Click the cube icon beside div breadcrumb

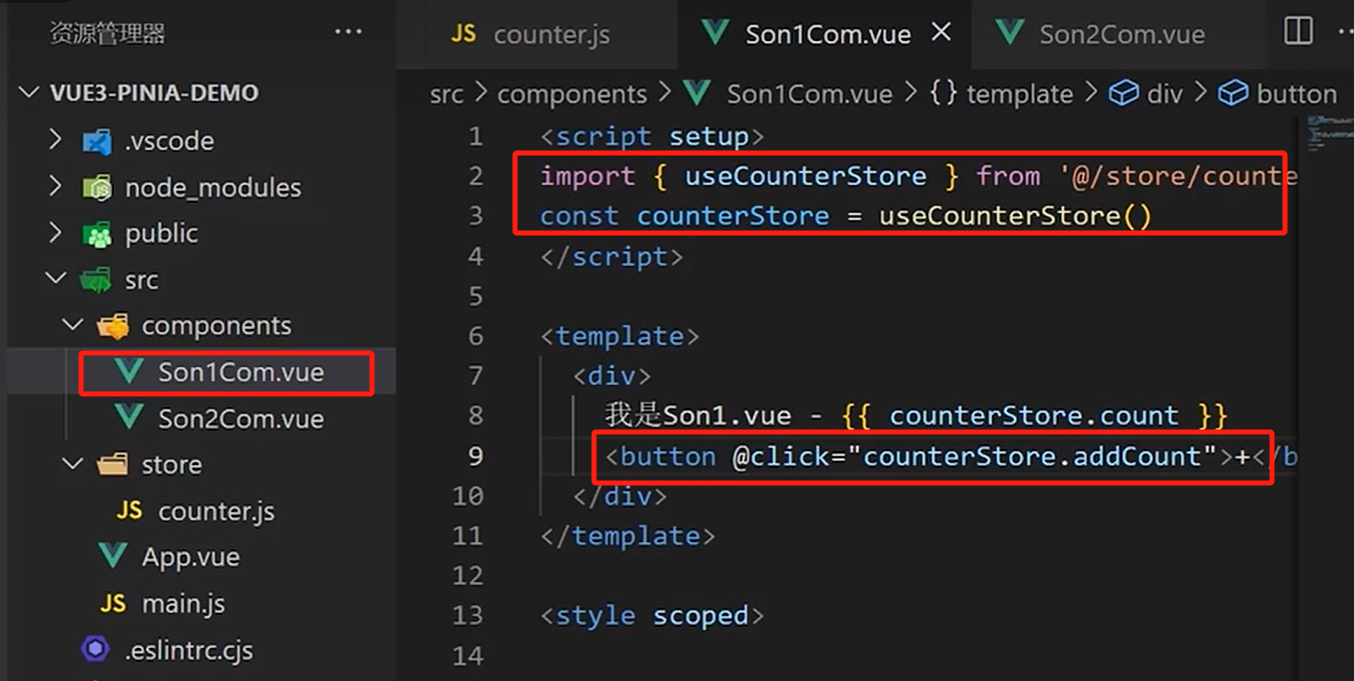coord(1124,93)
